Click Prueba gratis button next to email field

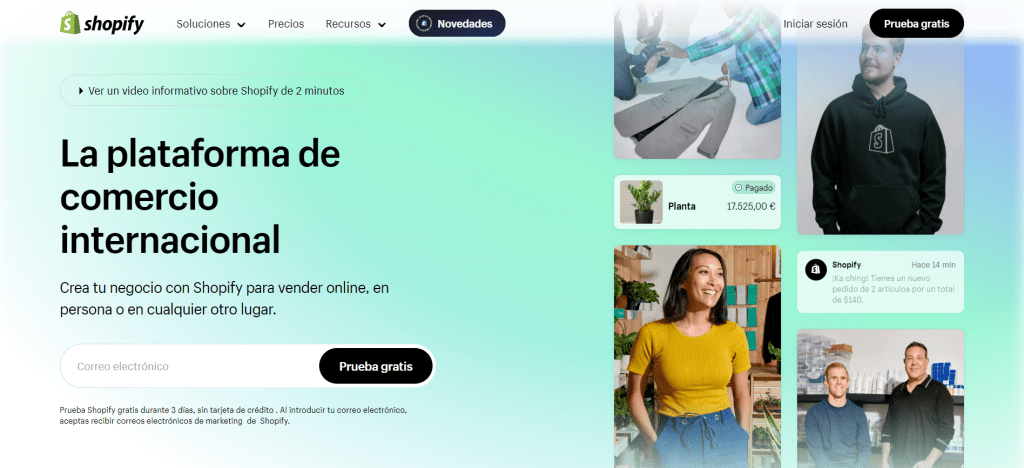[376, 366]
